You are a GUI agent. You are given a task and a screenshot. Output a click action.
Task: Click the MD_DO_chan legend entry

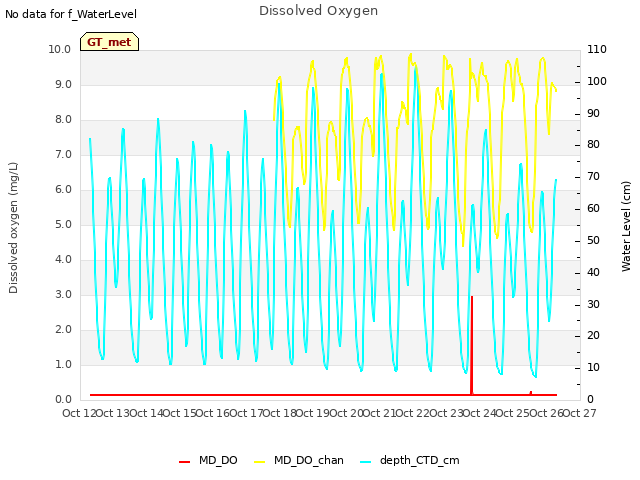click(x=299, y=460)
